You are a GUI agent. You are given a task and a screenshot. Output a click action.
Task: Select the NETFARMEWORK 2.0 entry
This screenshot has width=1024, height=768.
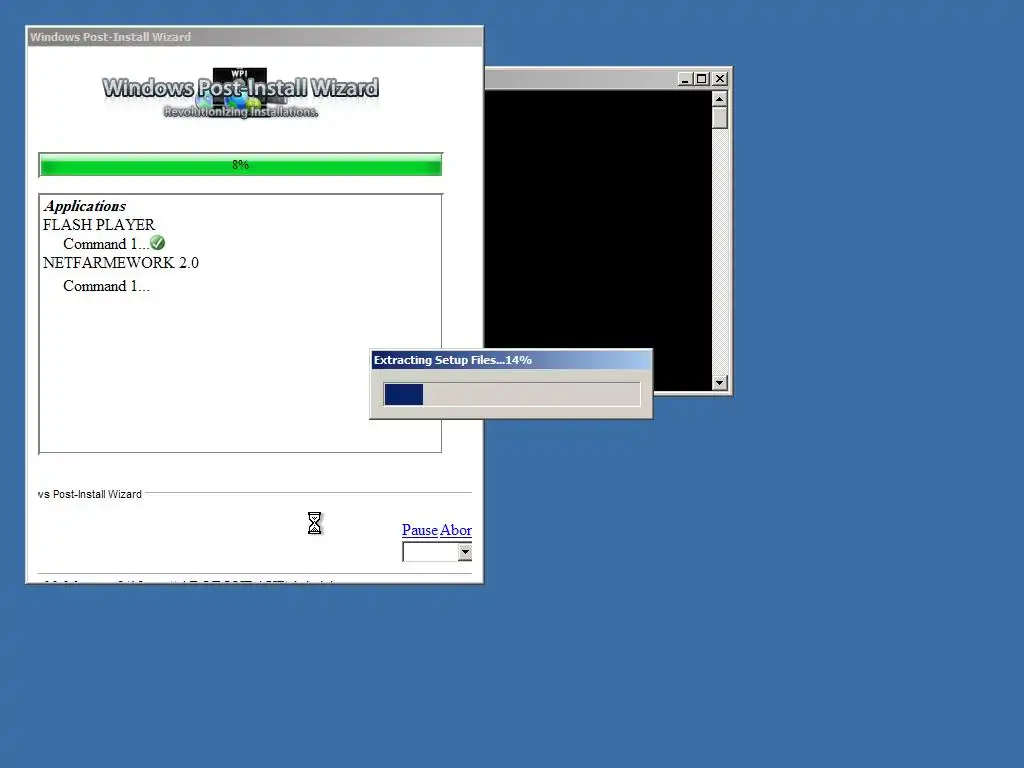[x=121, y=263]
